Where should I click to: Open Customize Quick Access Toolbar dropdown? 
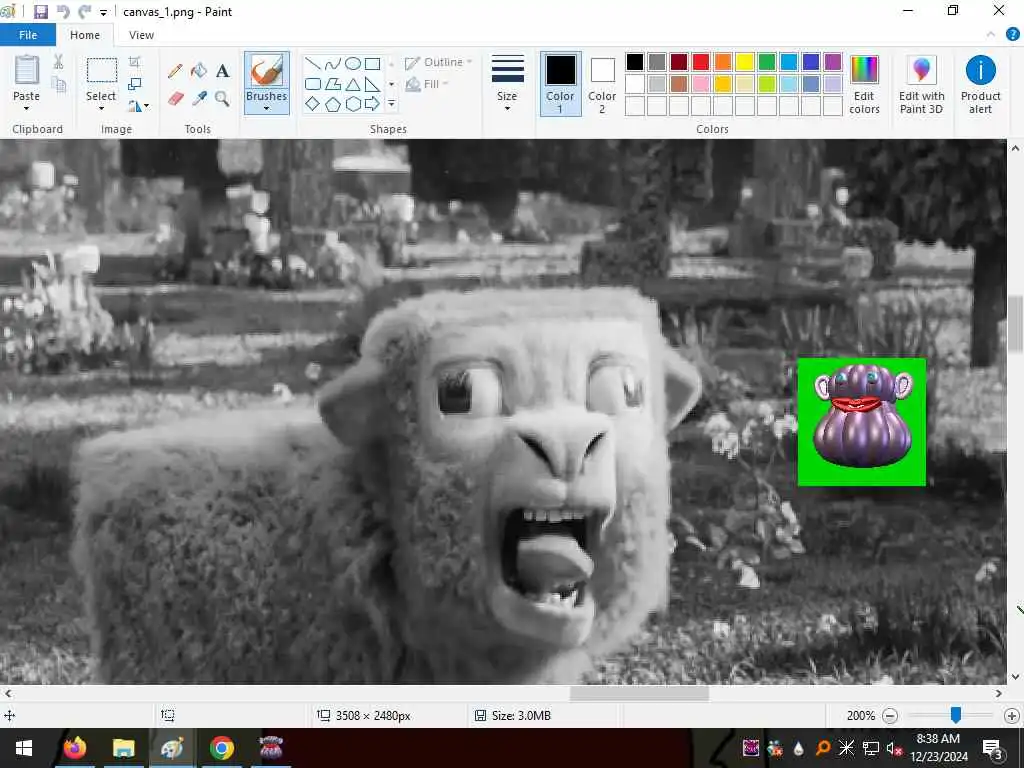coord(103,12)
